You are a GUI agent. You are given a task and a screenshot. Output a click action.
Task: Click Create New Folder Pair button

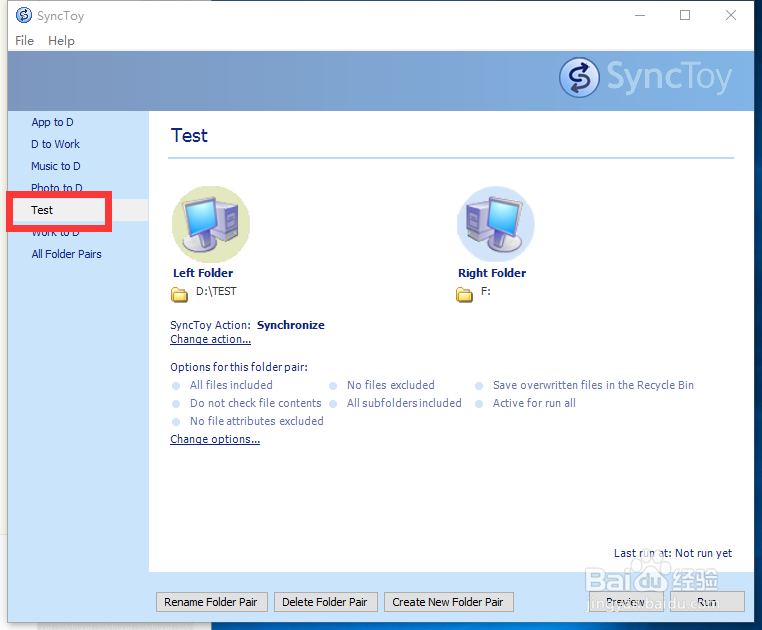pos(449,602)
